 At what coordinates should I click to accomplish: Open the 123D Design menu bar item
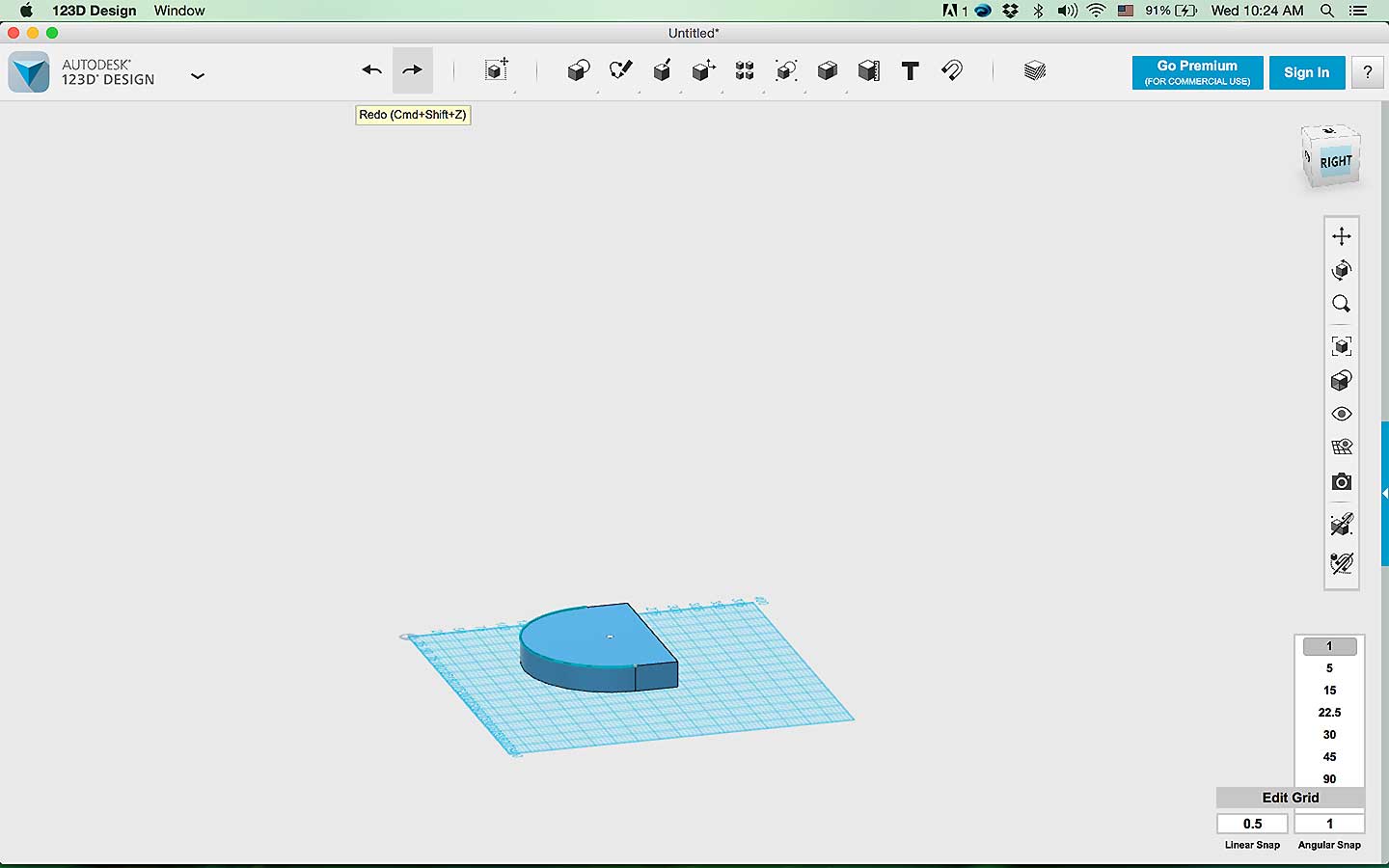(x=95, y=11)
